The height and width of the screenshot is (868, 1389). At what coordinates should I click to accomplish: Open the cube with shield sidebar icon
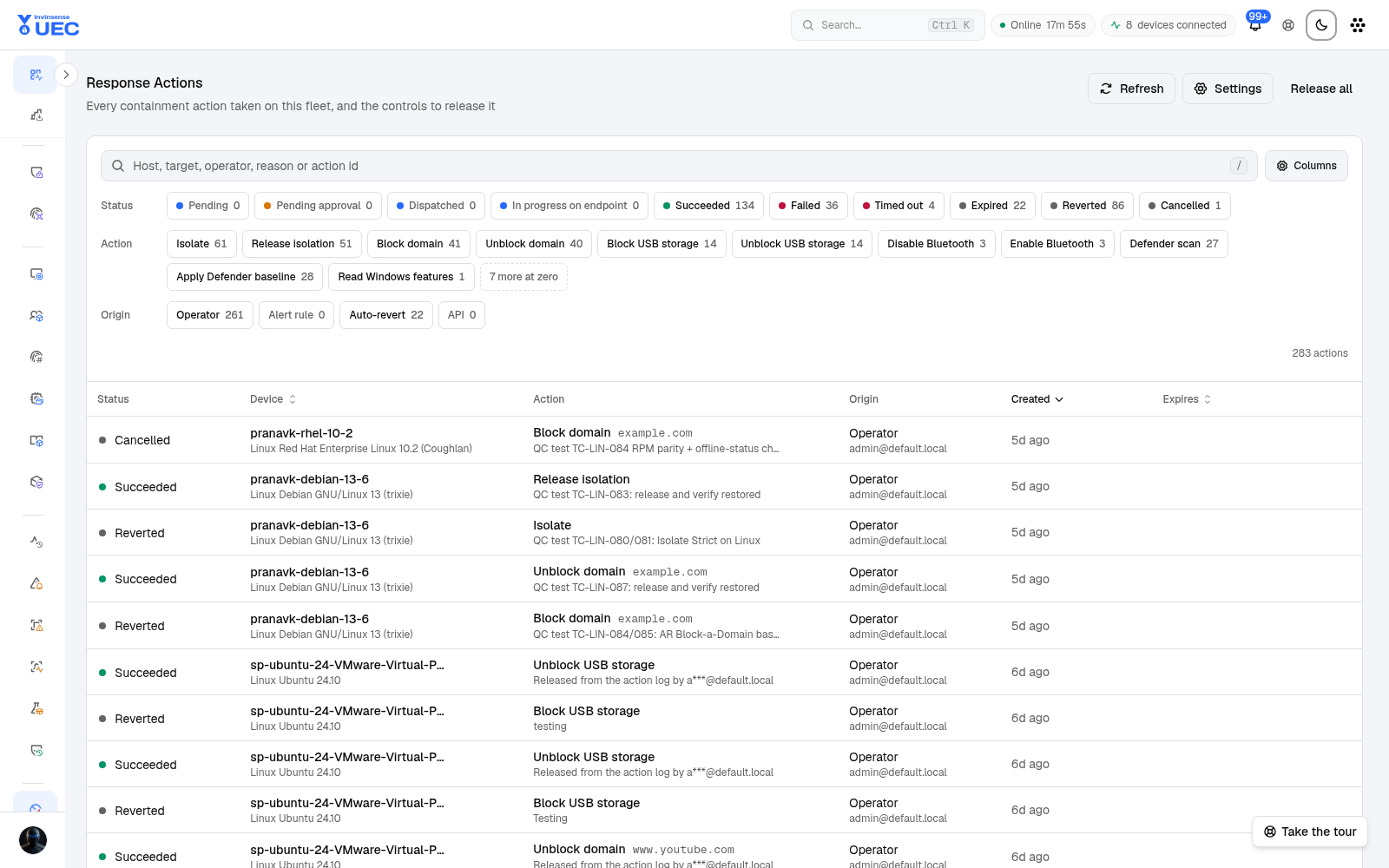point(36,482)
